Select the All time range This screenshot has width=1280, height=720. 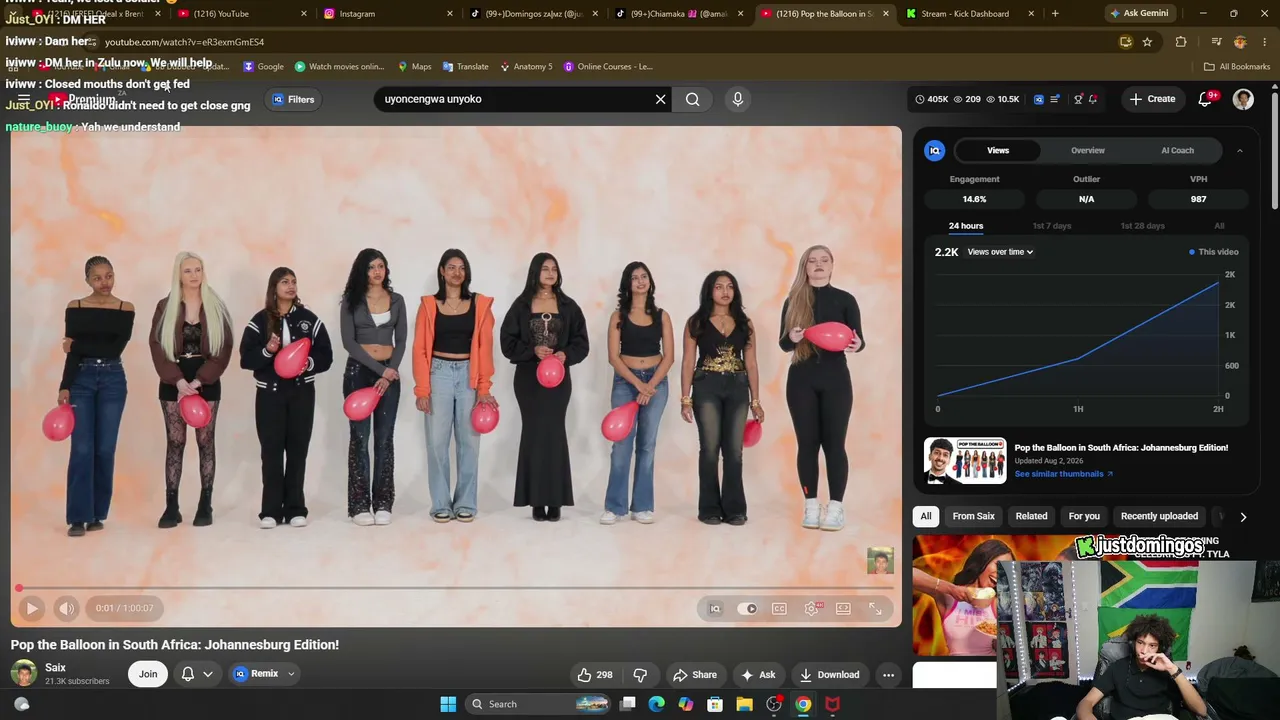(x=1219, y=226)
